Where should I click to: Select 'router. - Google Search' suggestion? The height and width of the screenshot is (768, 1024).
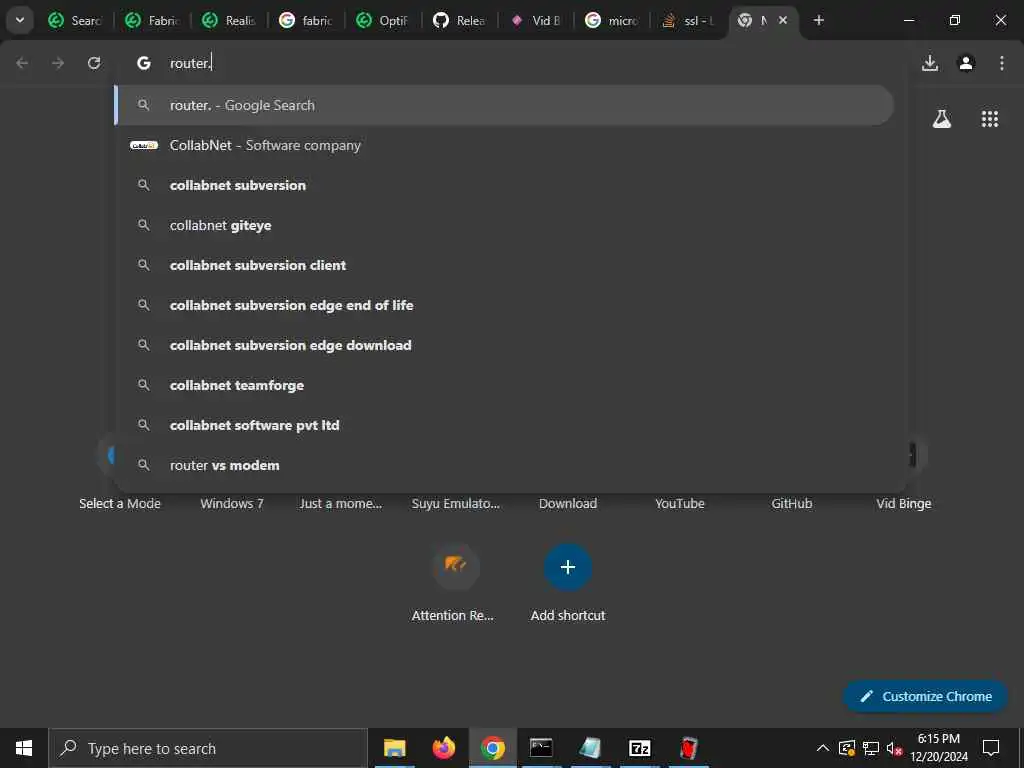point(504,105)
